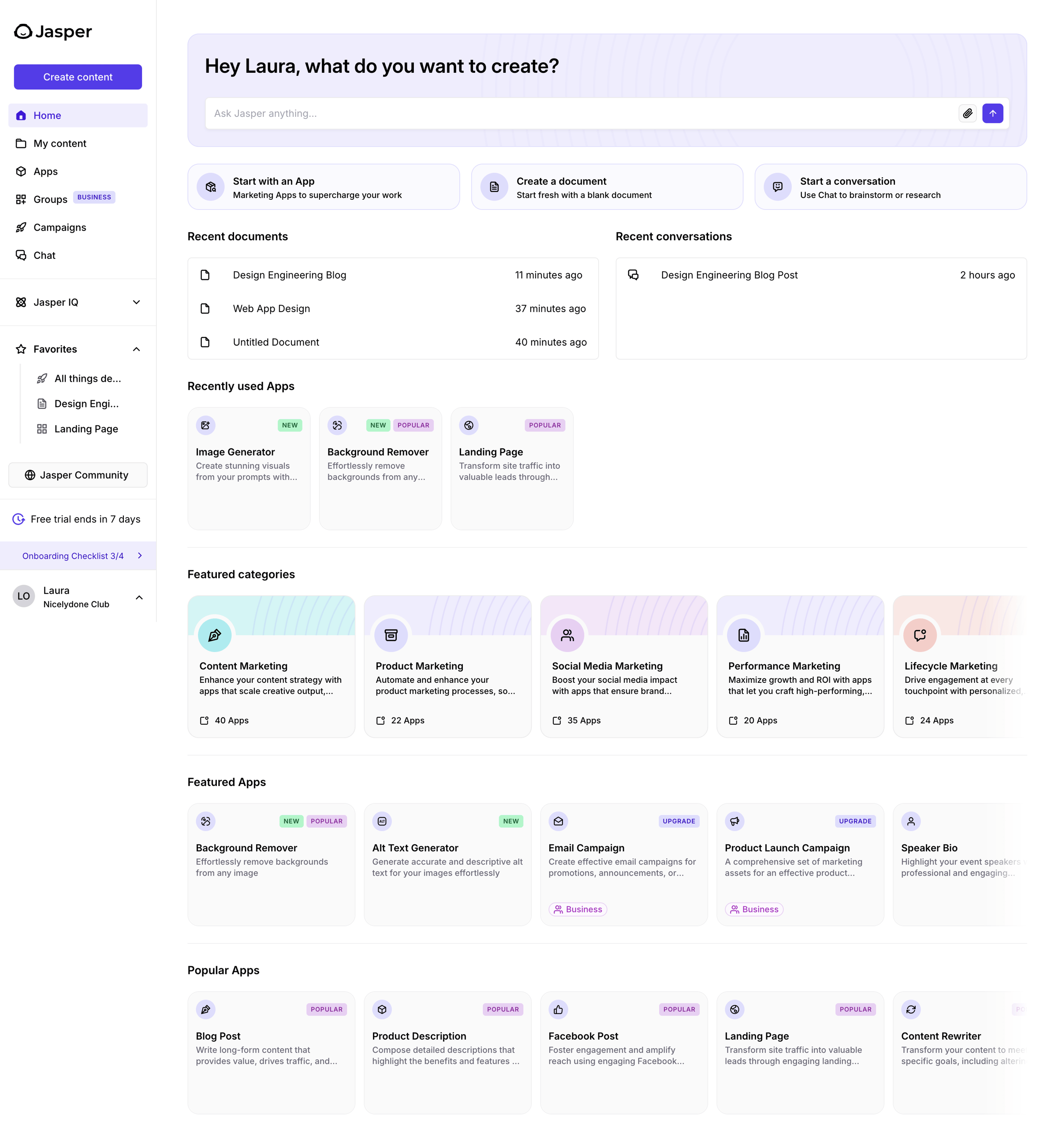The height and width of the screenshot is (1148, 1058).
Task: Click the Landing Page card in Recently used Apps
Action: (x=512, y=469)
